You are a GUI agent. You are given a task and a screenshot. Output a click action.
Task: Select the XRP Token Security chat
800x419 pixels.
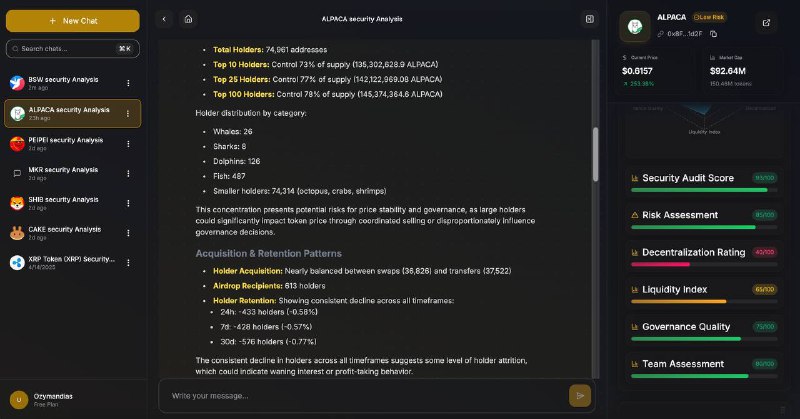(72, 262)
